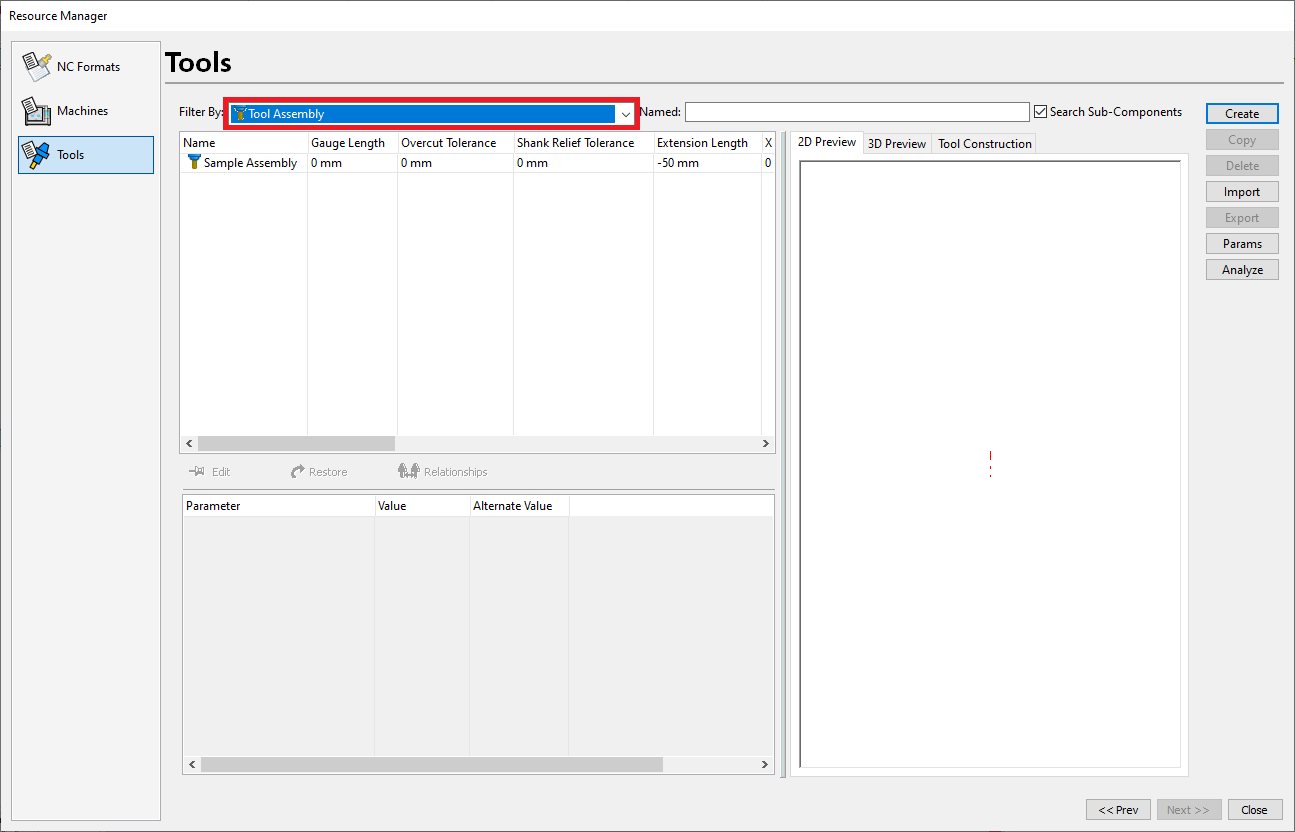1295x832 pixels.
Task: Click the tool list horizontal scrollbar thumb
Action: coord(297,443)
